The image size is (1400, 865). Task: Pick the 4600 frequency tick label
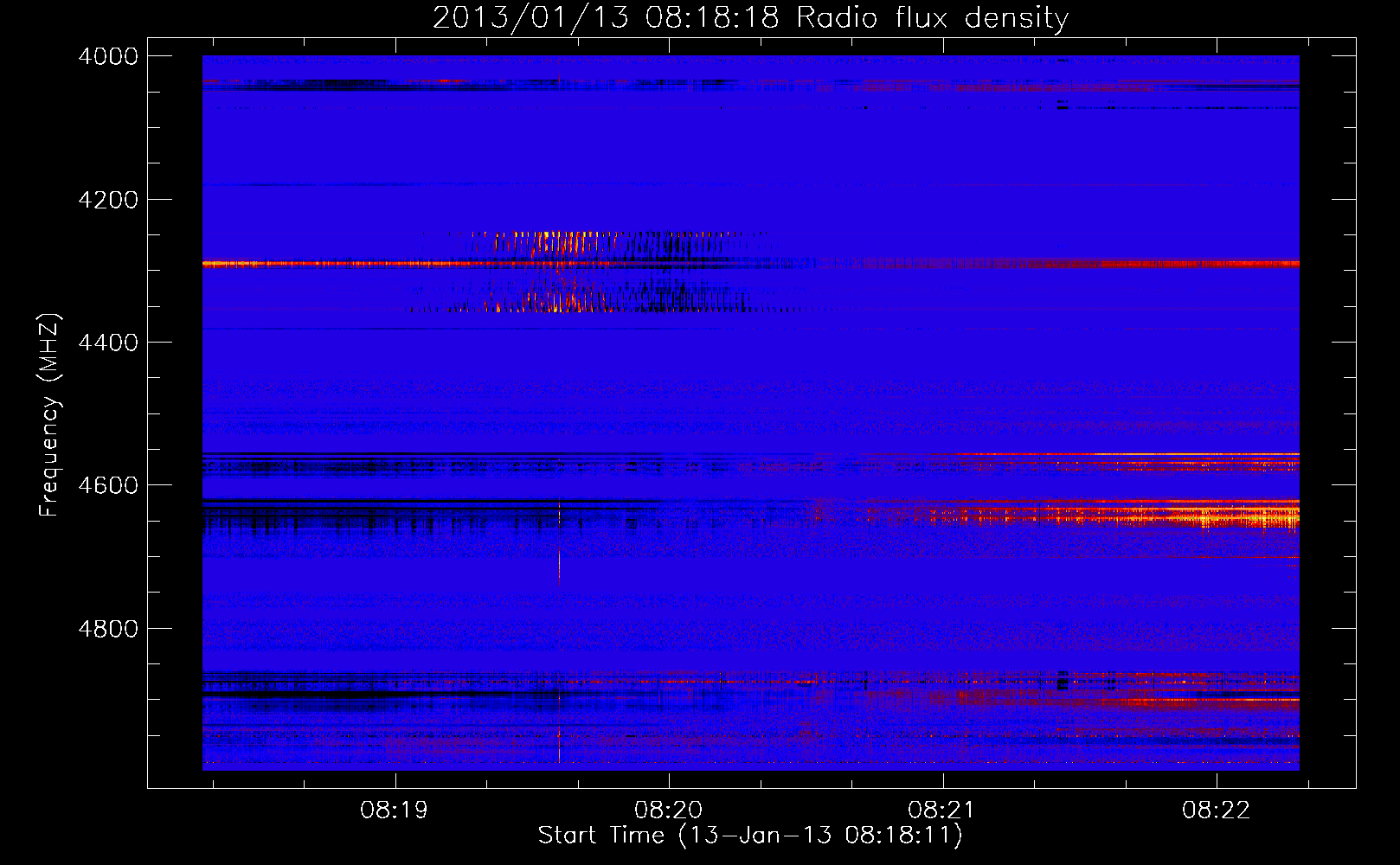(108, 485)
